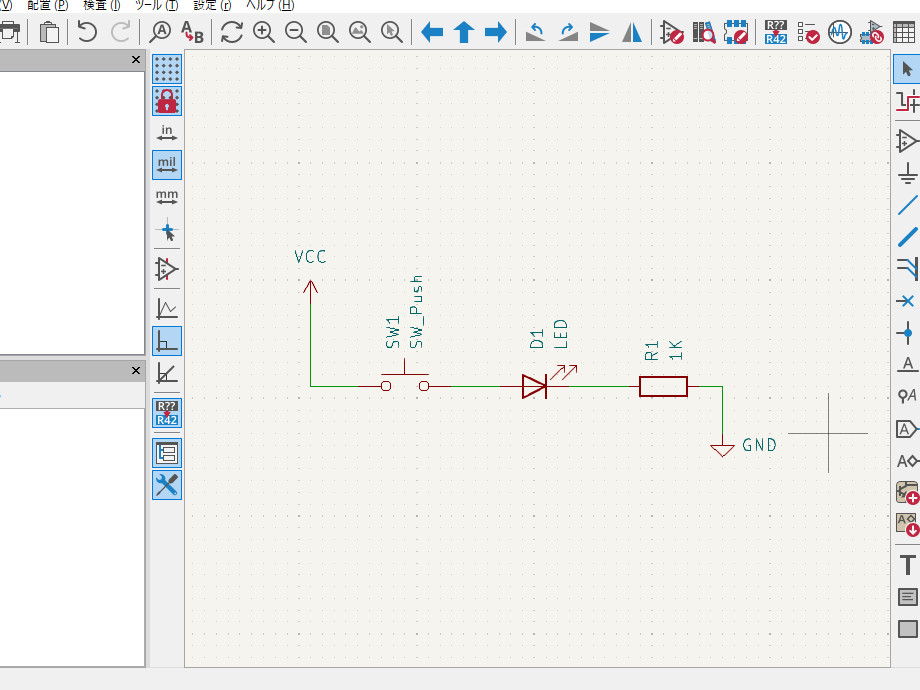
Task: Click the Undo arrow in the top toolbar
Action: (x=87, y=32)
